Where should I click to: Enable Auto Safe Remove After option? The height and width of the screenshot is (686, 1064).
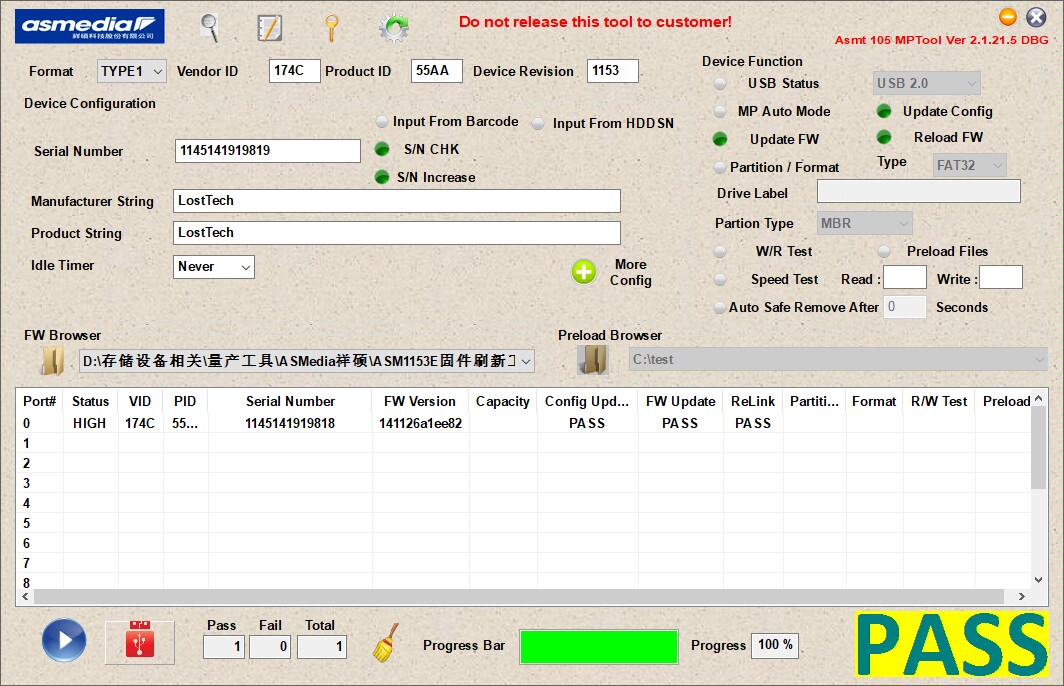coord(720,307)
